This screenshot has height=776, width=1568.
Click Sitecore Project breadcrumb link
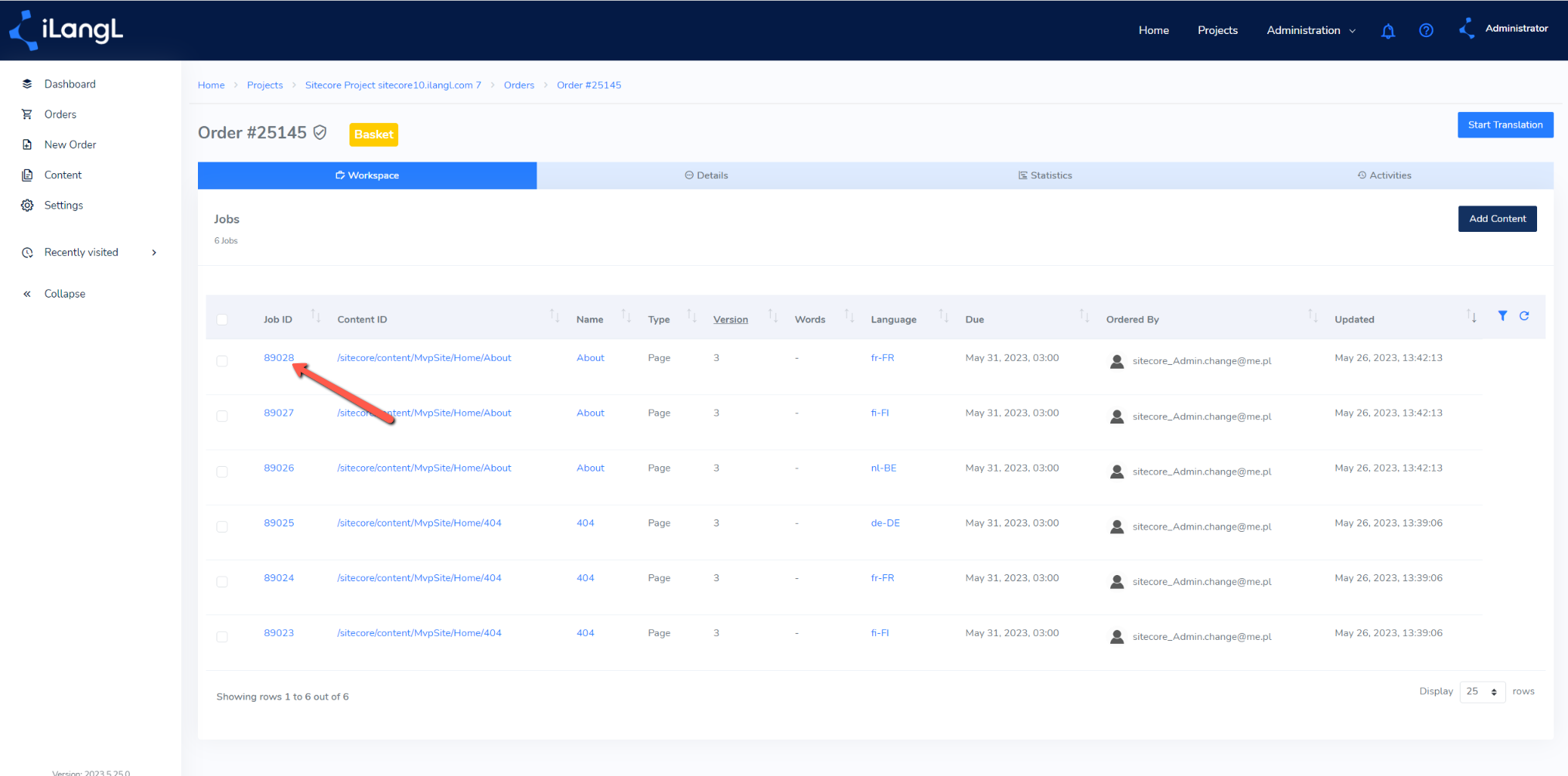[x=393, y=85]
